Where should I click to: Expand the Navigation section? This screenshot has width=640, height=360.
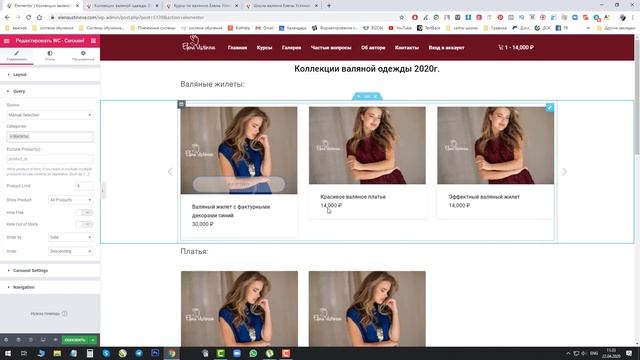pos(50,287)
